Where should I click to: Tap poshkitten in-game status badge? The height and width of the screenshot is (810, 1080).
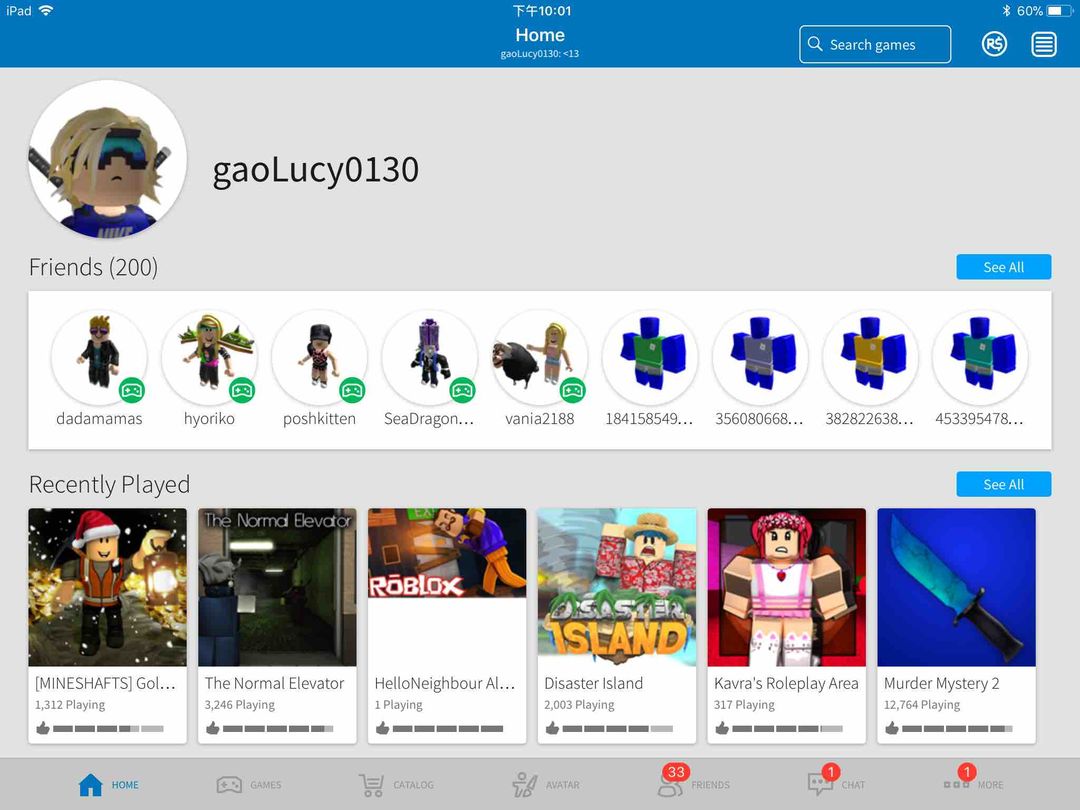click(352, 391)
